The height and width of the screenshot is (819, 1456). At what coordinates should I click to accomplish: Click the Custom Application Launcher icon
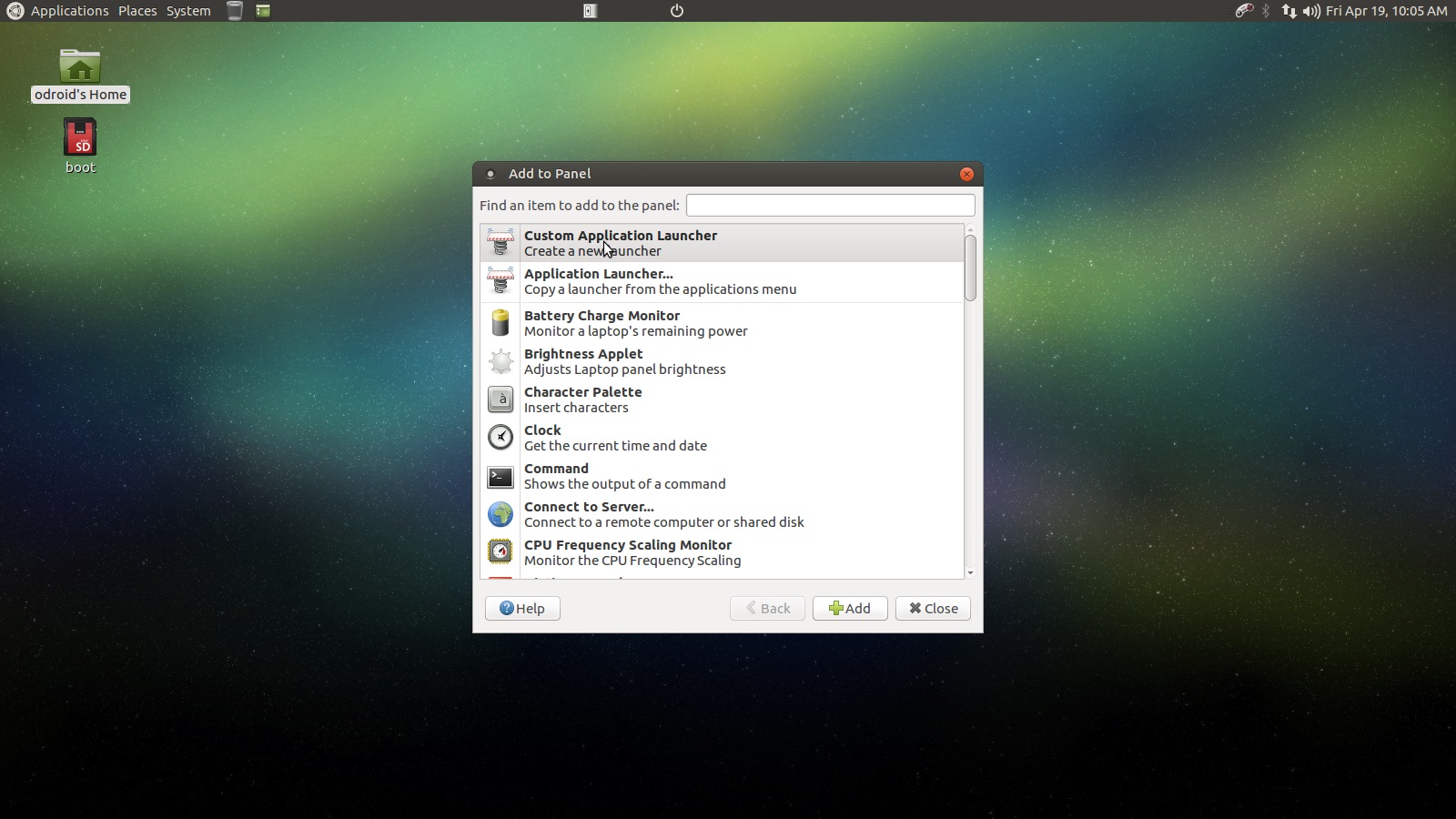click(x=500, y=243)
